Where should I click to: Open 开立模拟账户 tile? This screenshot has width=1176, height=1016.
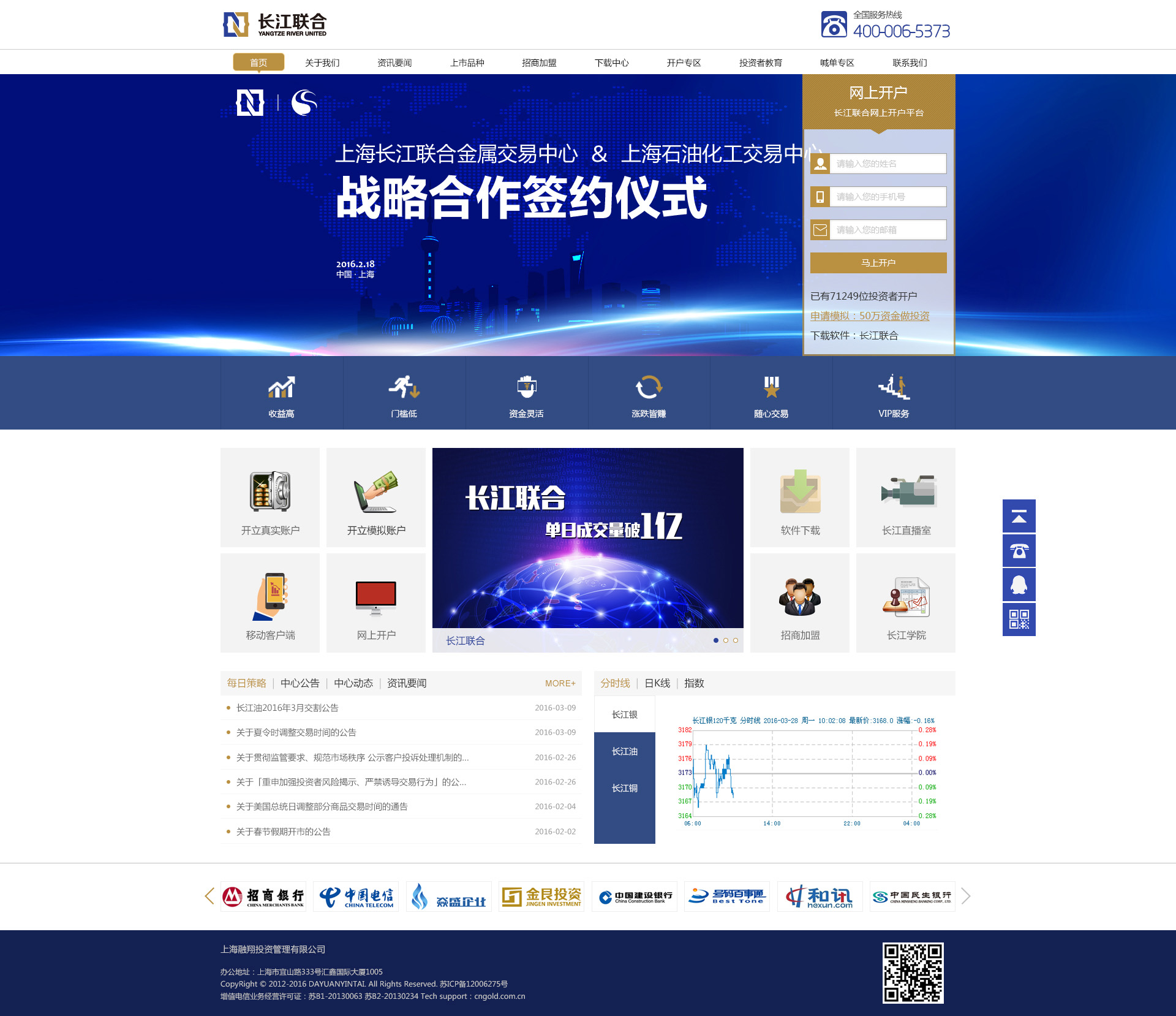coord(376,498)
